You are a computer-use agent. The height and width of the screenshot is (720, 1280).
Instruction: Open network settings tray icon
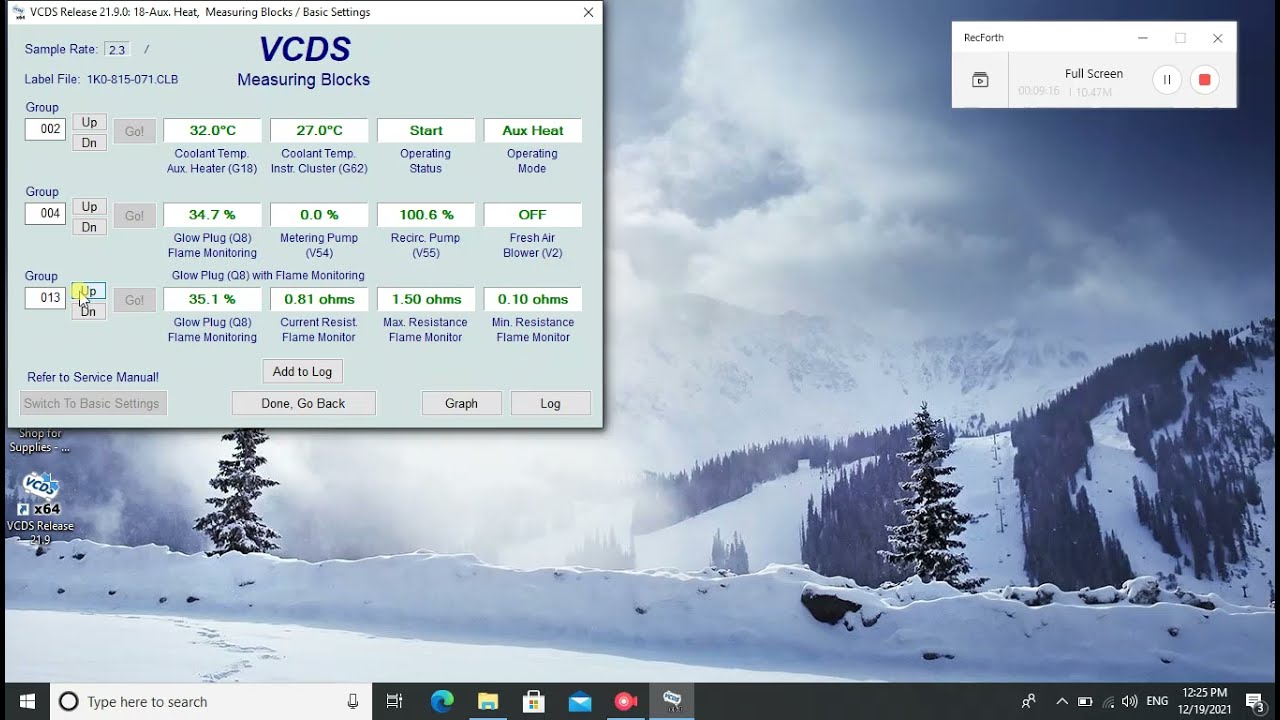(1108, 702)
